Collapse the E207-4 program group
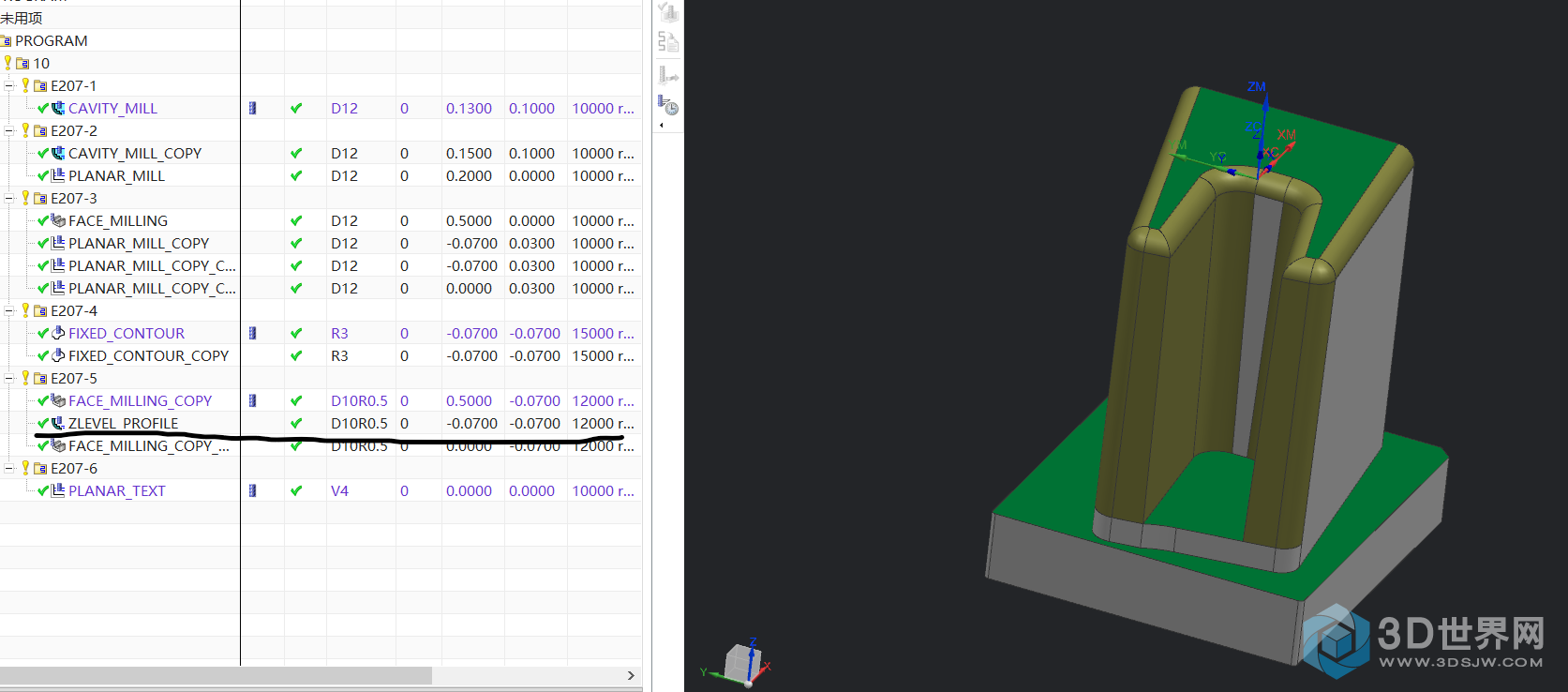The width and height of the screenshot is (1568, 692). 9,310
